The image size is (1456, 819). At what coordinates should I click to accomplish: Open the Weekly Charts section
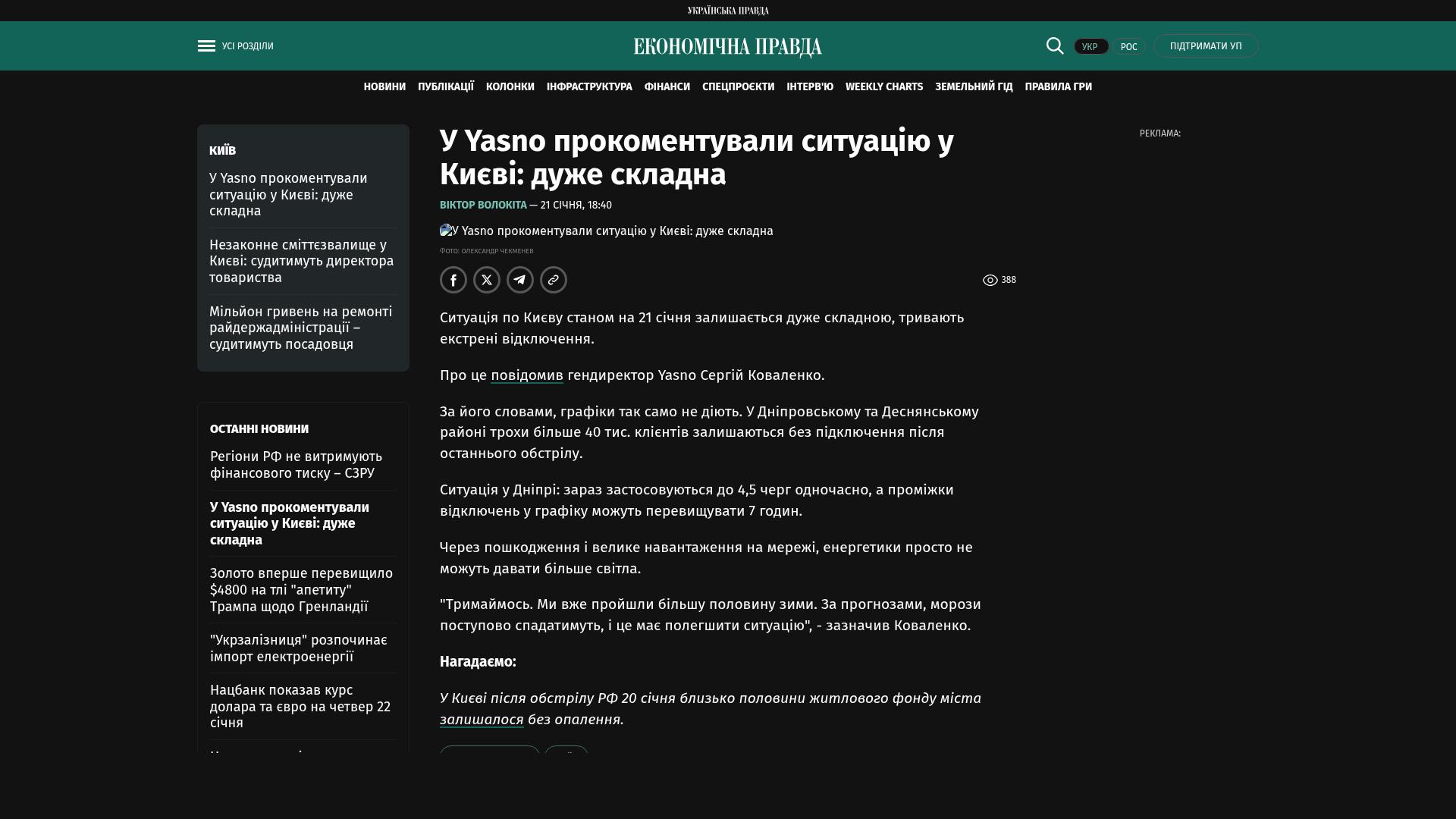883,87
